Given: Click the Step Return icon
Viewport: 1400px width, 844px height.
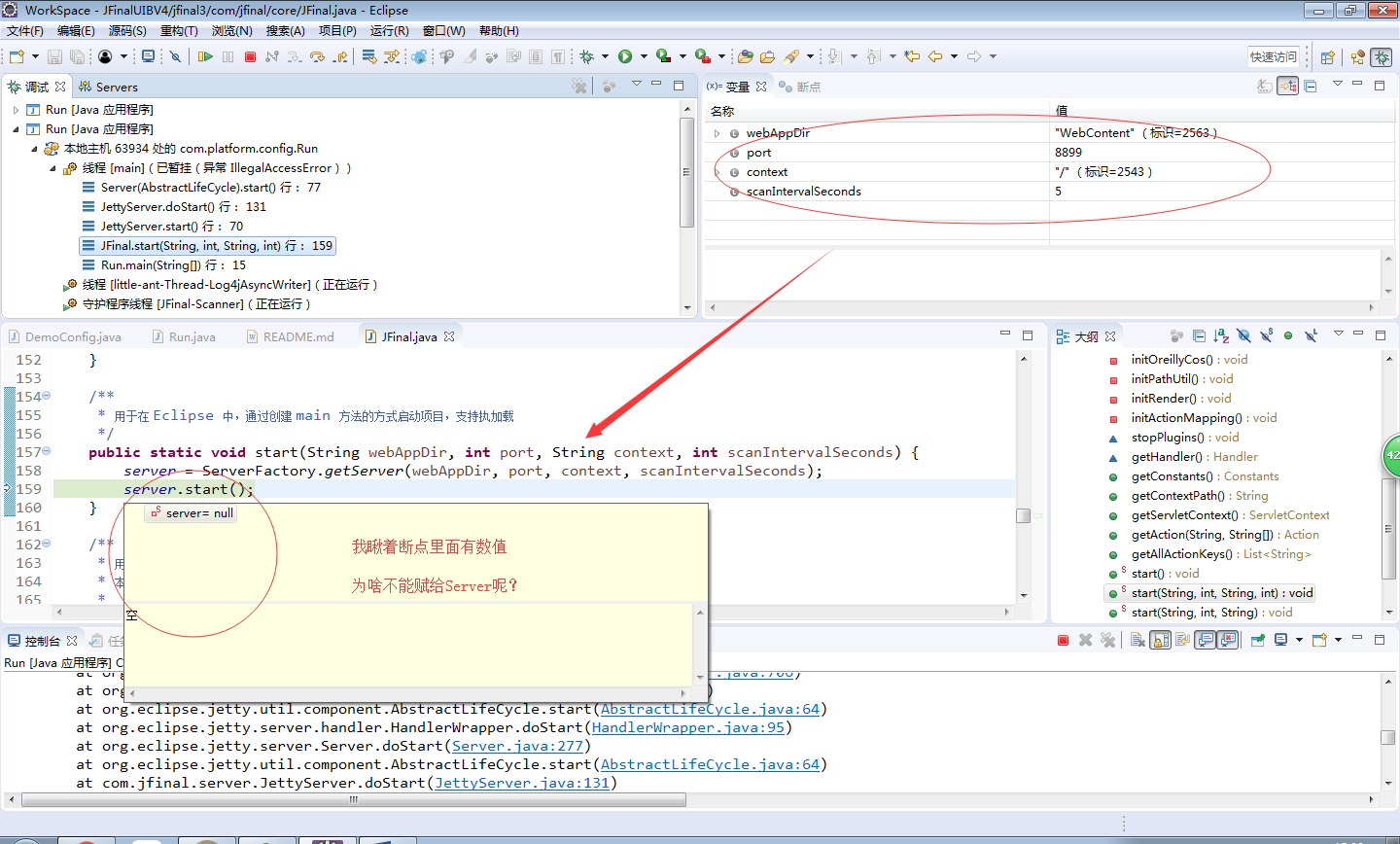Looking at the screenshot, I should coord(340,56).
